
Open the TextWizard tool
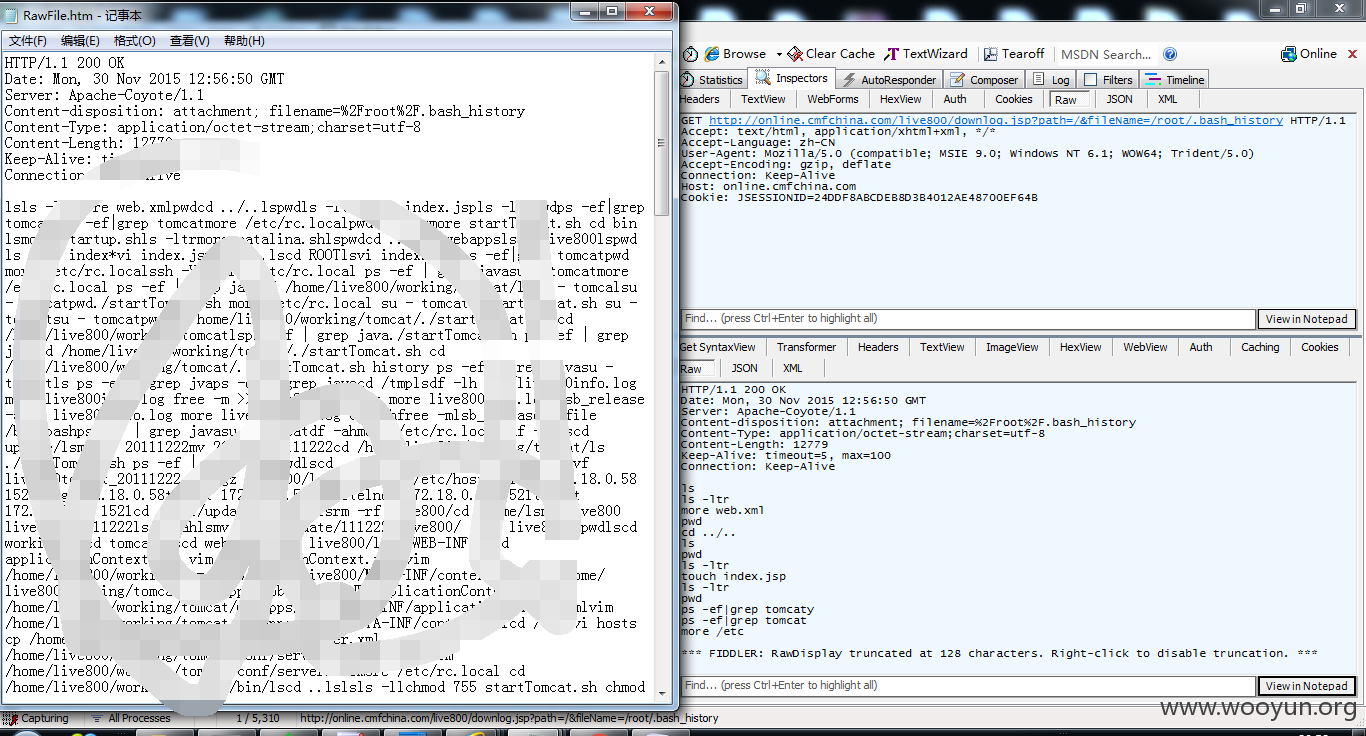(x=926, y=54)
